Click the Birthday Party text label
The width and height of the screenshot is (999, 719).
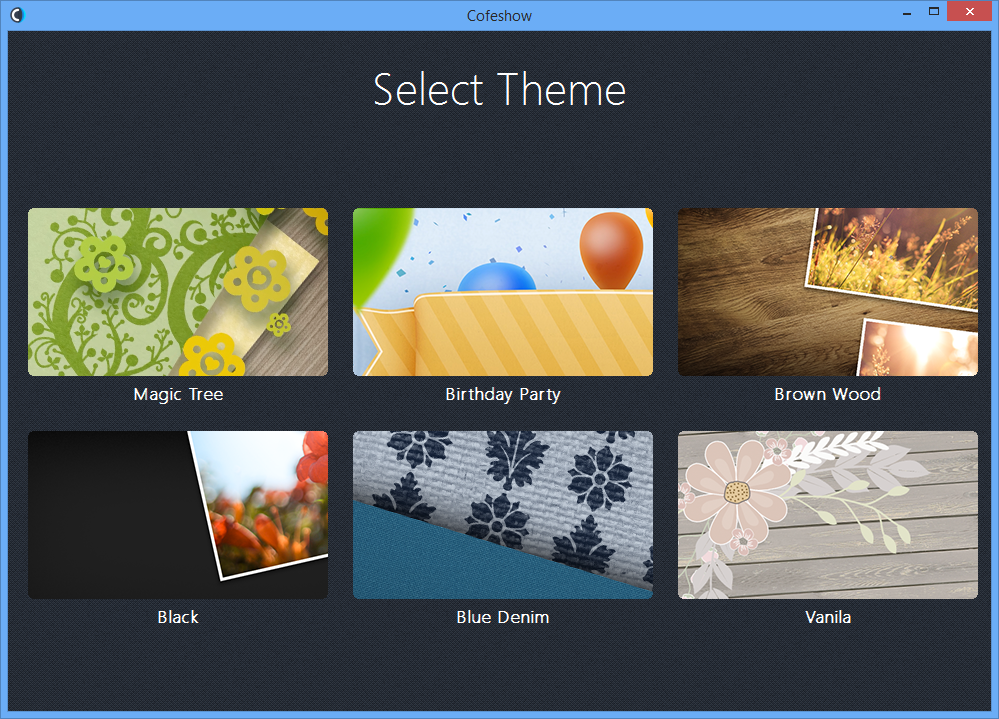(503, 395)
